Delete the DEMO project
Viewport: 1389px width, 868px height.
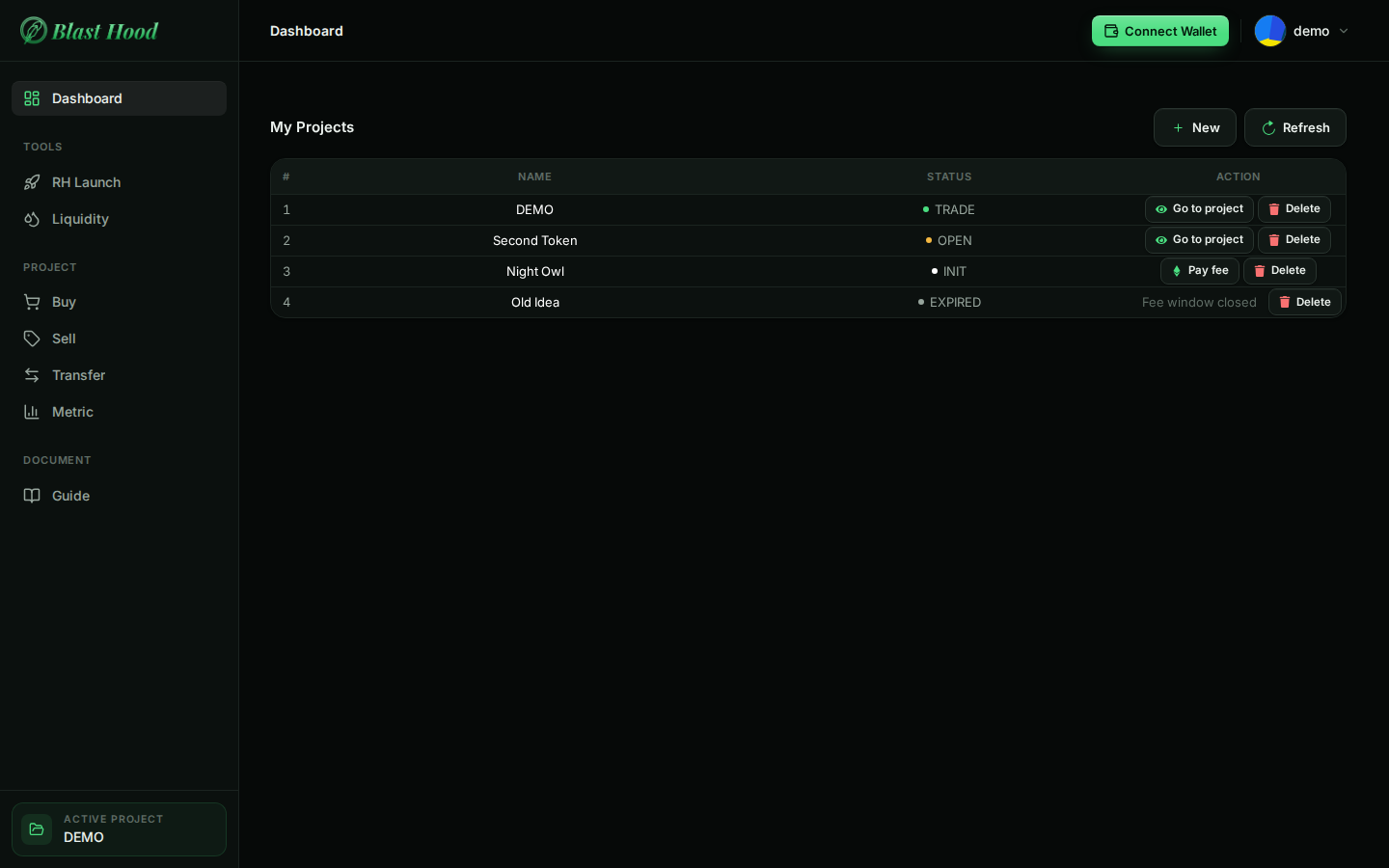tap(1294, 209)
